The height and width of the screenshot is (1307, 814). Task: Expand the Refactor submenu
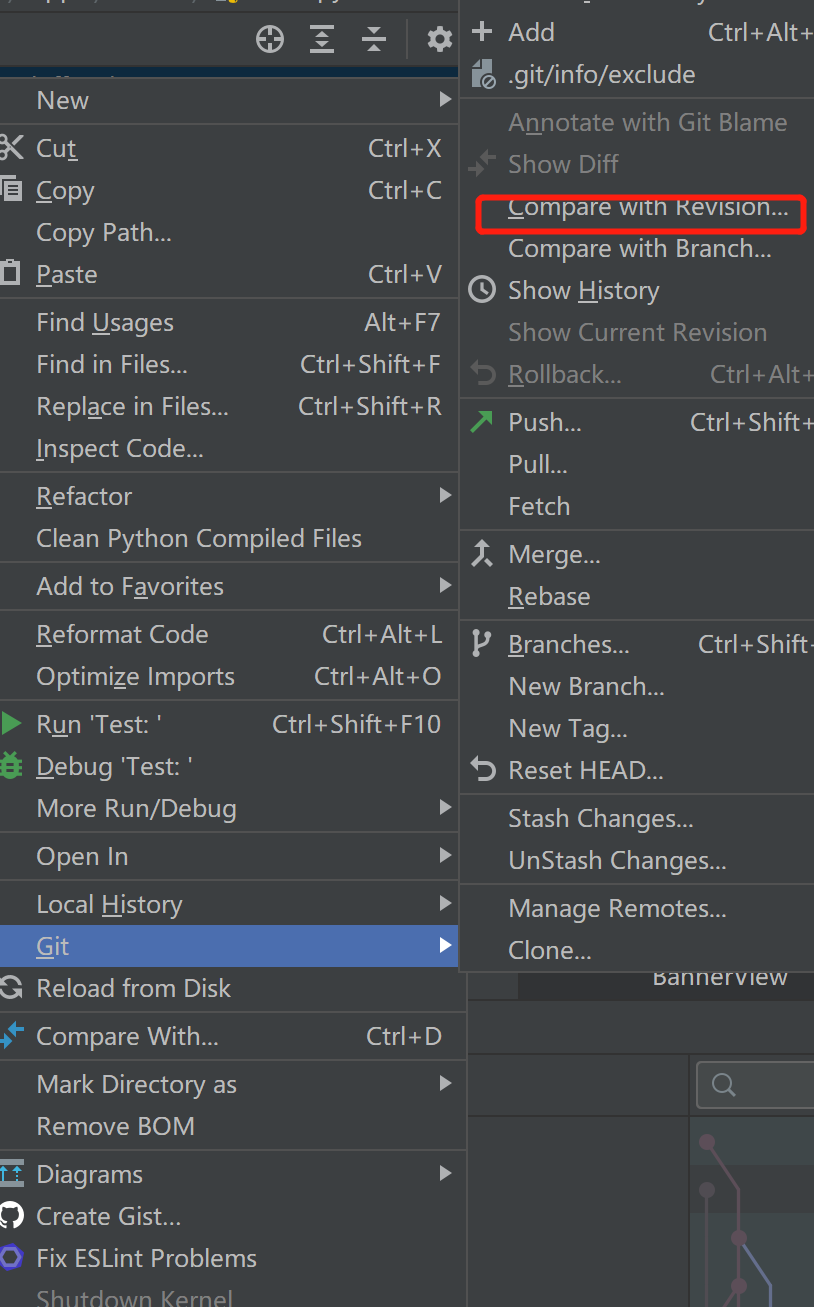[x=445, y=496]
